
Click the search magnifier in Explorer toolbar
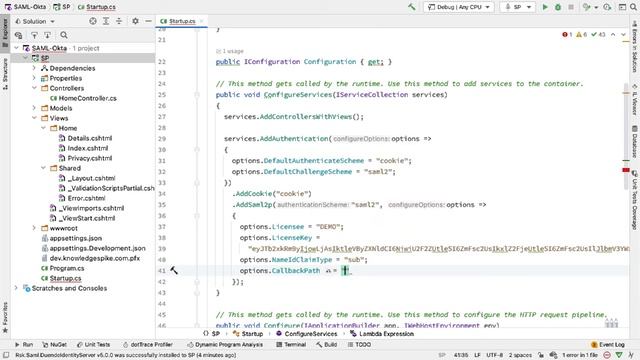coord(64,35)
